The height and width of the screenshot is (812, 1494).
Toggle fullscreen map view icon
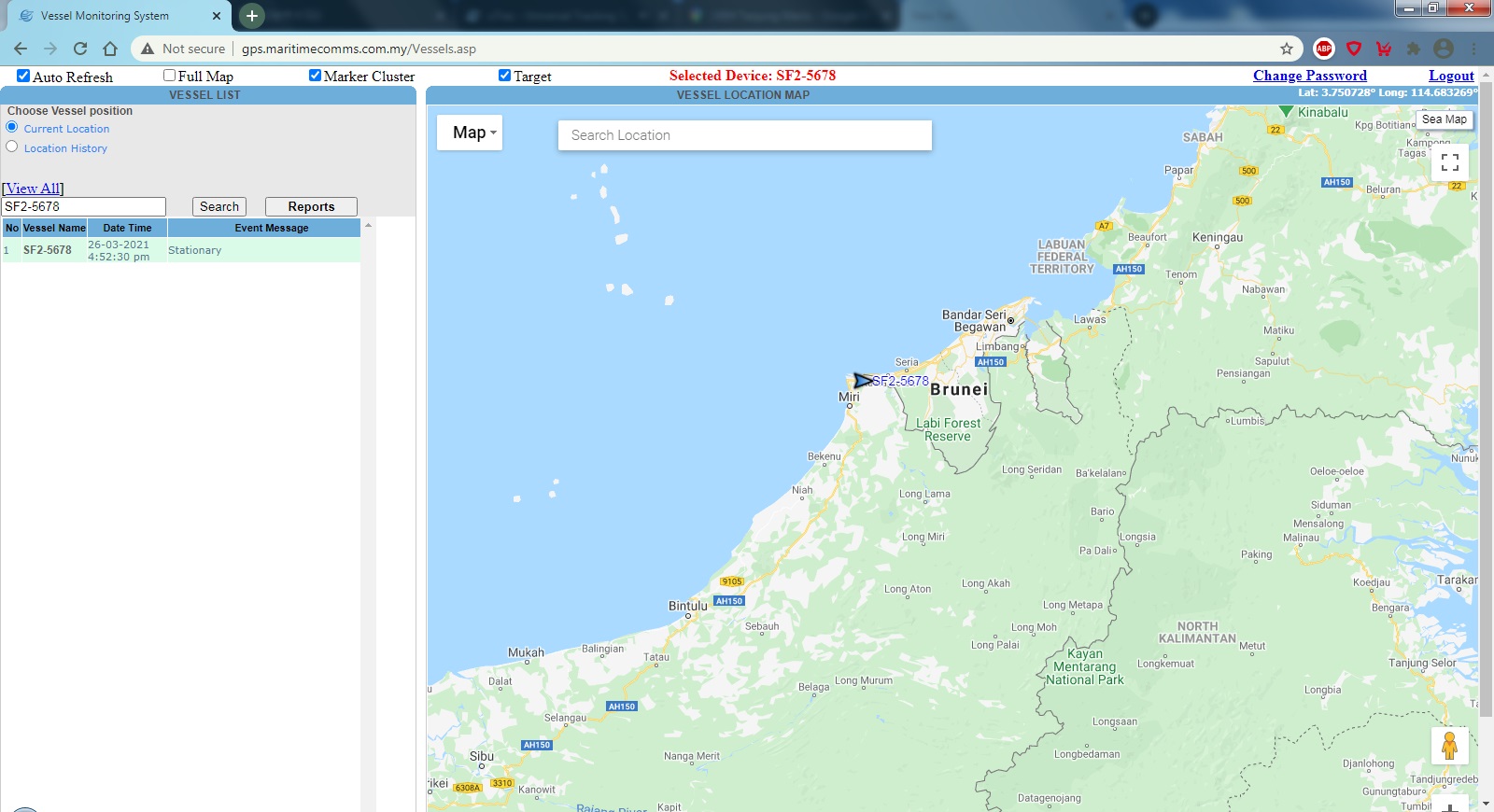point(1450,163)
